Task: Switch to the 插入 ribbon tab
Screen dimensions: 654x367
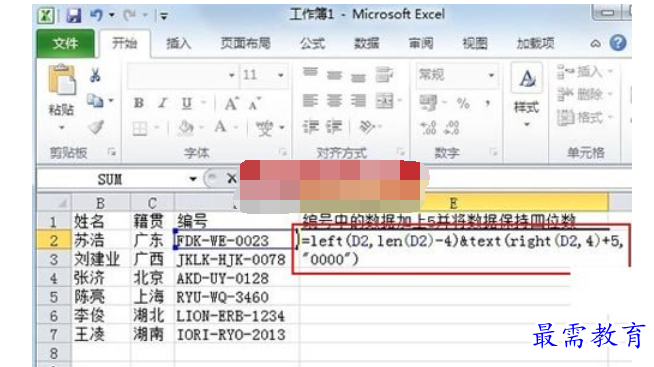Action: [179, 43]
